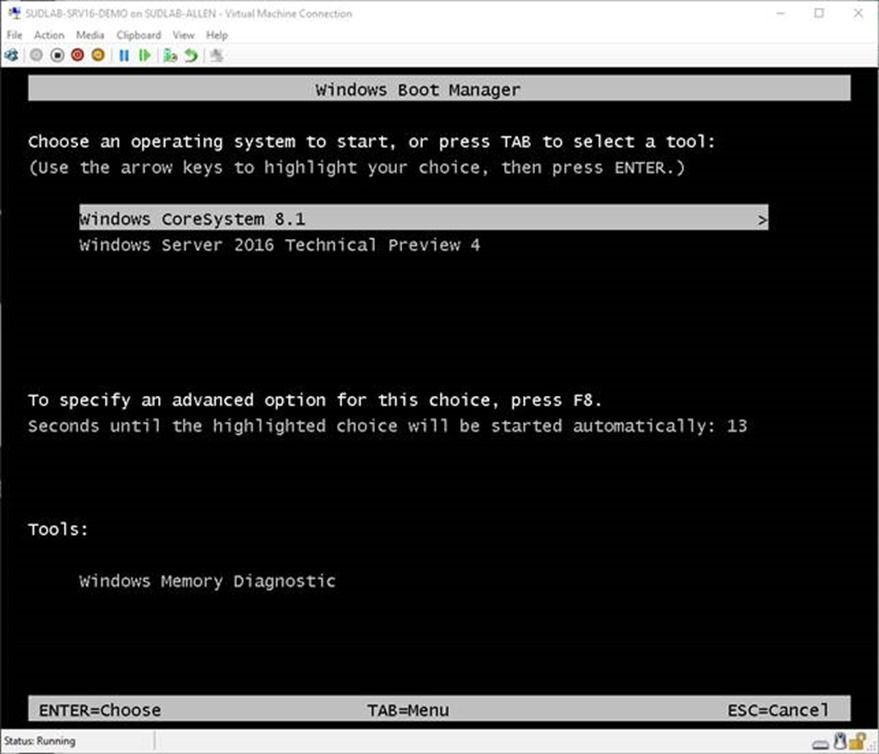
Task: Maximize the Virtual Machine Connection window
Action: pos(819,13)
